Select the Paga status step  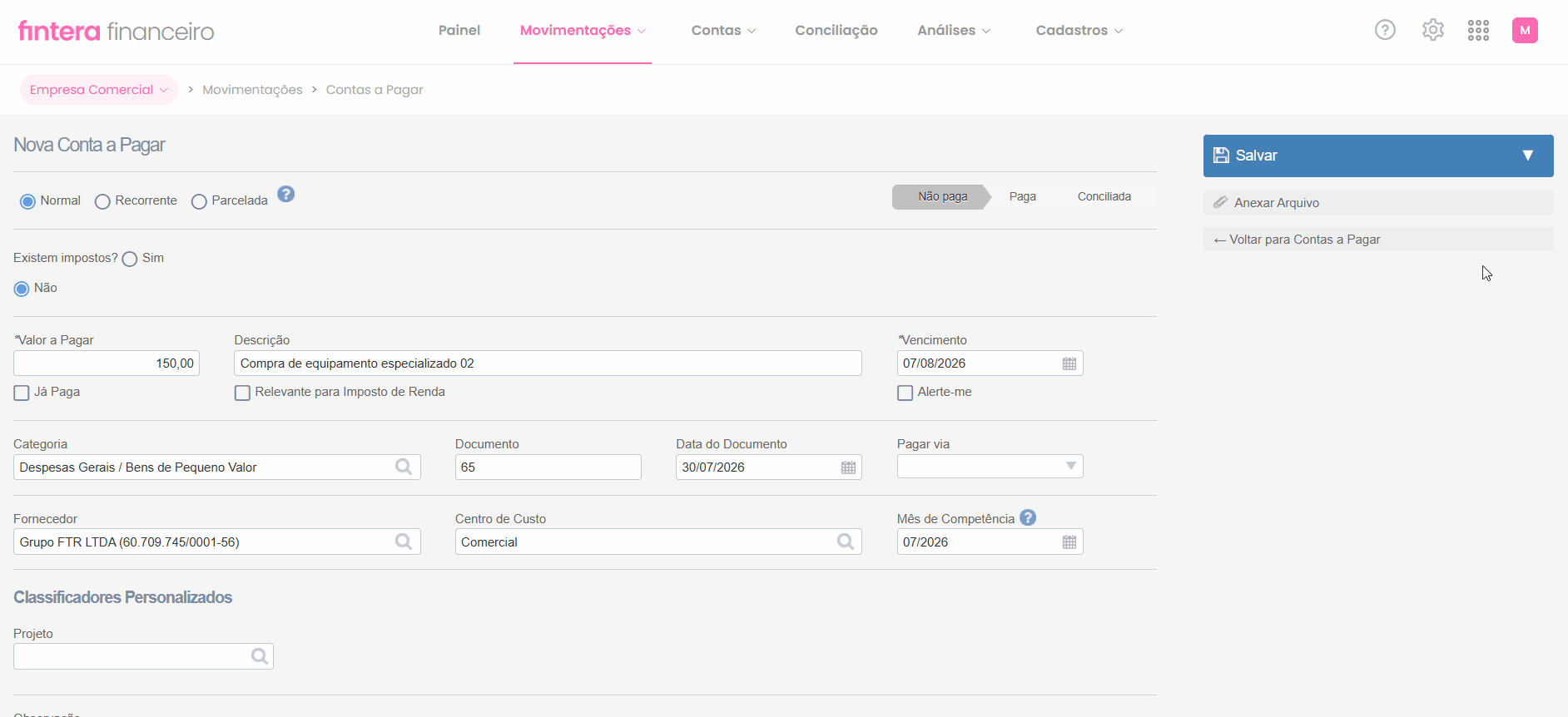pos(1023,197)
